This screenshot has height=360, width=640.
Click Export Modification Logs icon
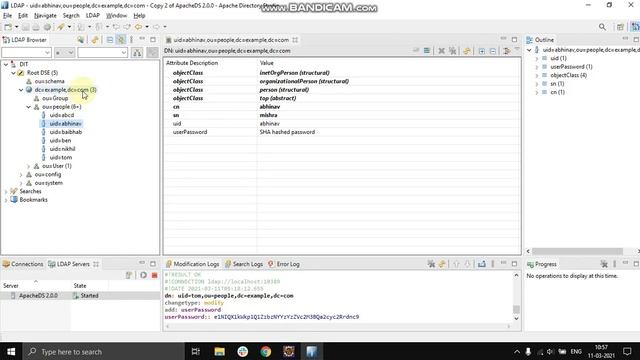(482, 264)
